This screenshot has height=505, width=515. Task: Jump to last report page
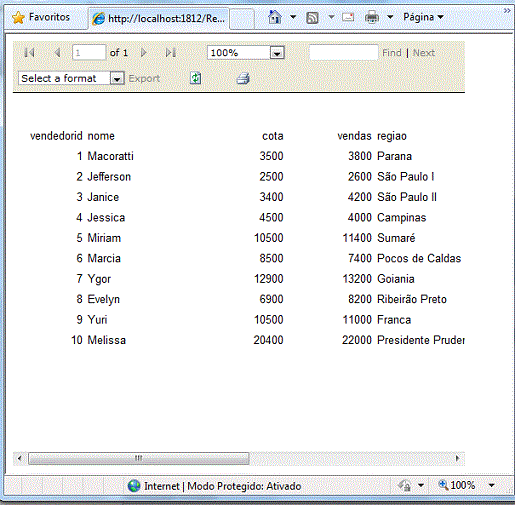(x=171, y=53)
